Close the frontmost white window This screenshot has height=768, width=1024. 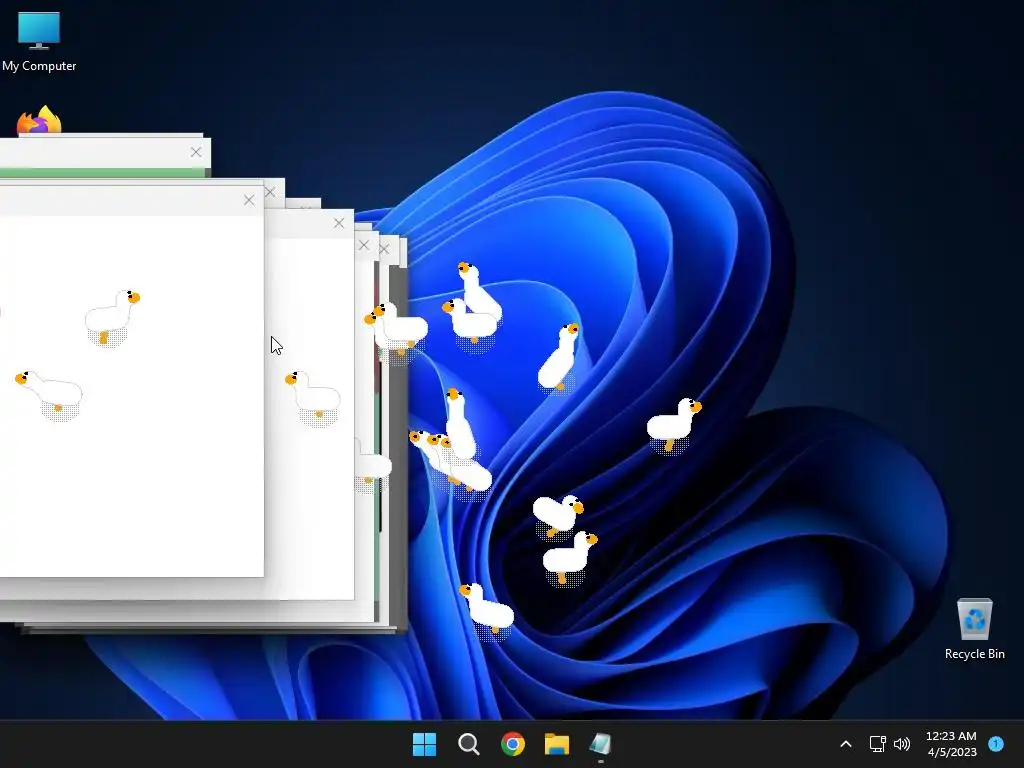coord(249,200)
